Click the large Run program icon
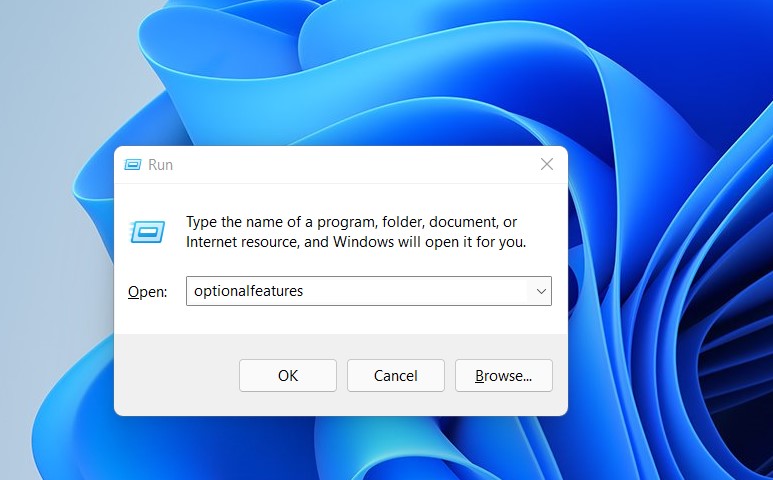 pyautogui.click(x=146, y=233)
